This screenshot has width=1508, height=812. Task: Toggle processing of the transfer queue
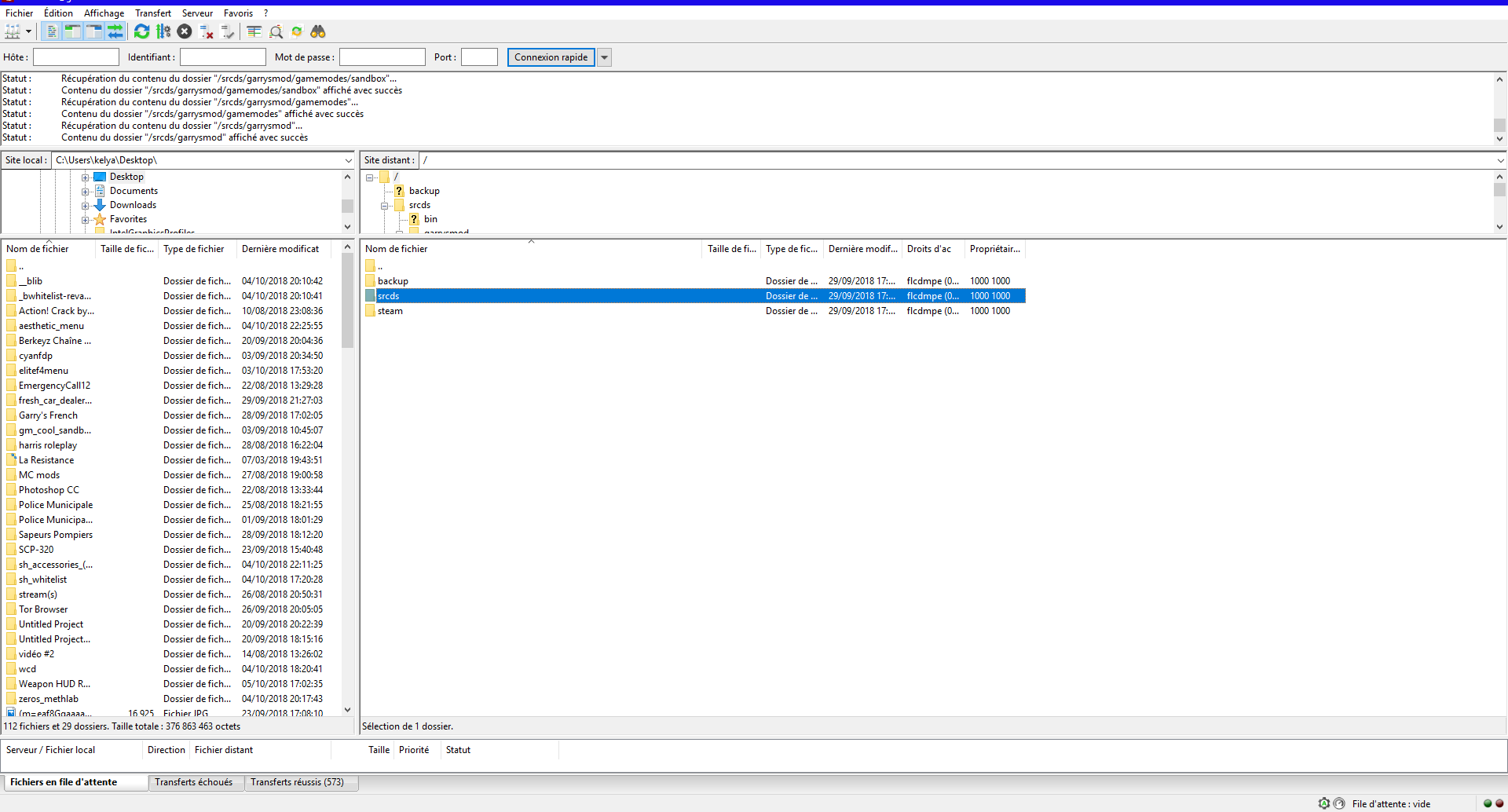[x=163, y=31]
